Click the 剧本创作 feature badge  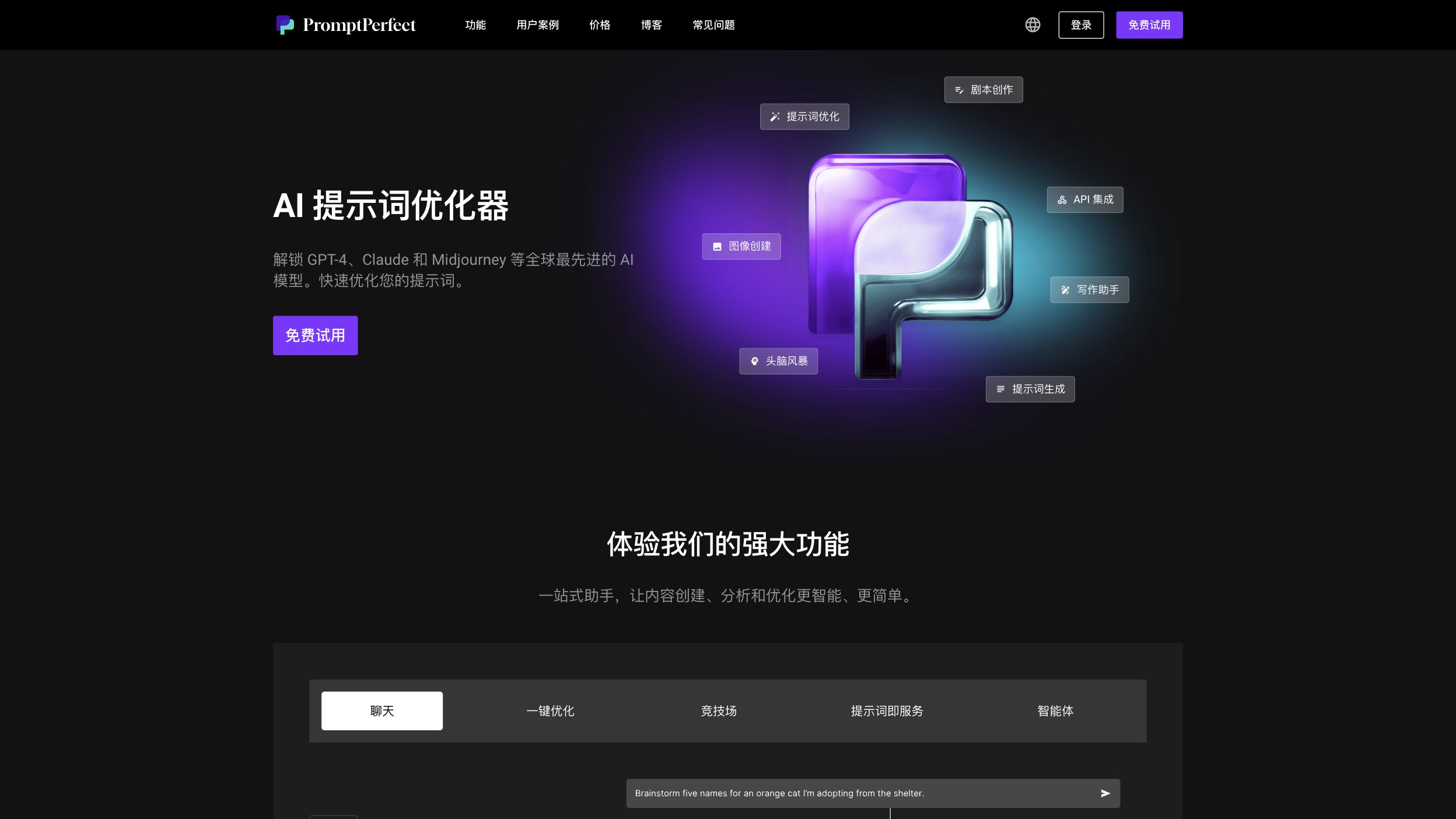(x=983, y=89)
